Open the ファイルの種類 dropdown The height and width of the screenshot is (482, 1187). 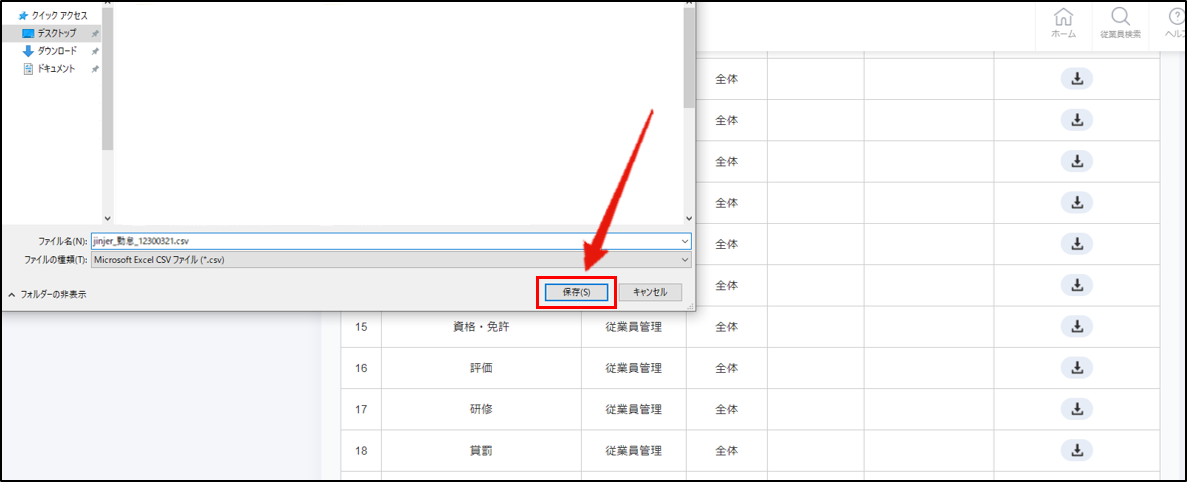pos(391,260)
